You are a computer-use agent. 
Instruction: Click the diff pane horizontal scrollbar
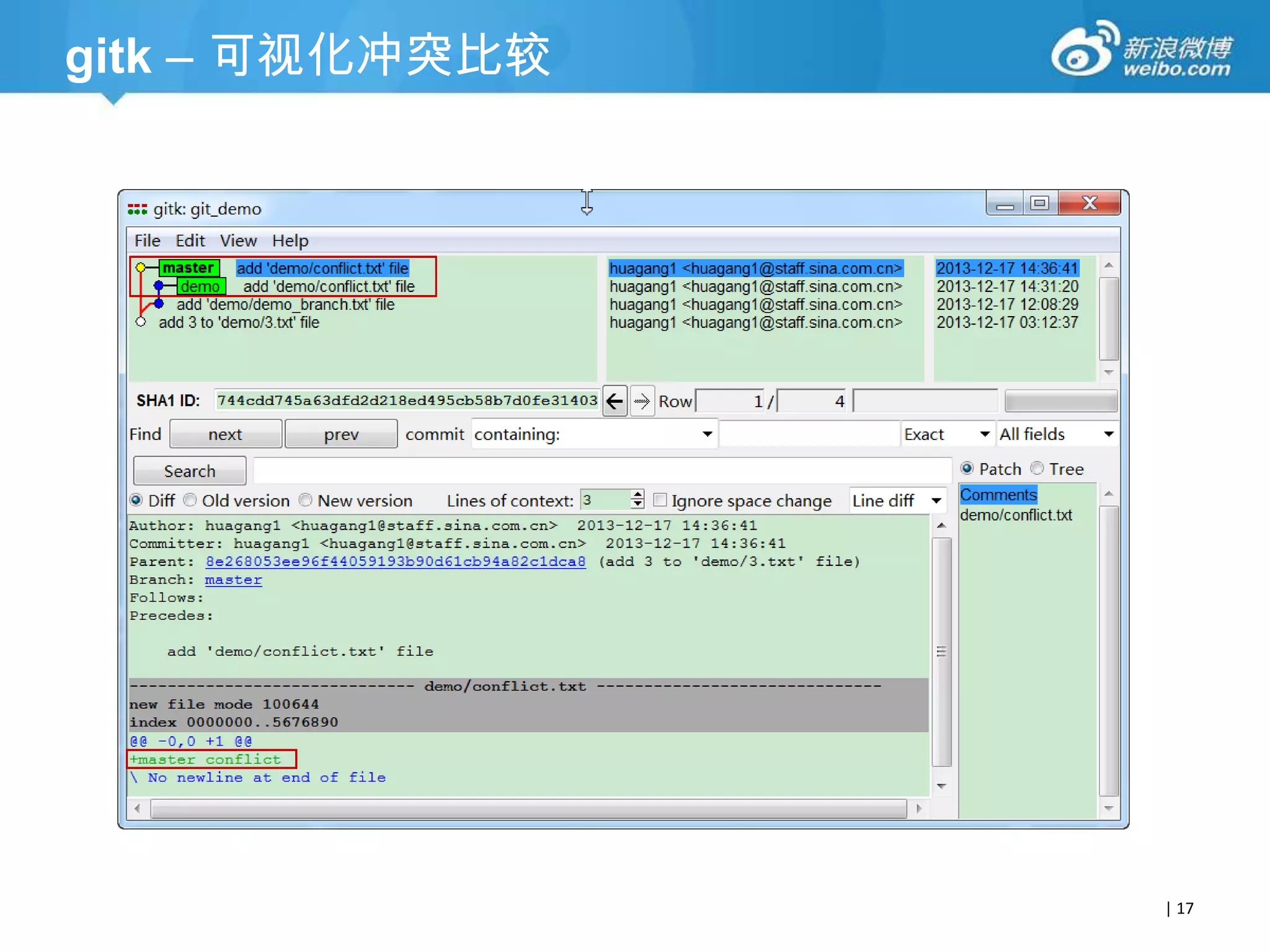click(527, 808)
